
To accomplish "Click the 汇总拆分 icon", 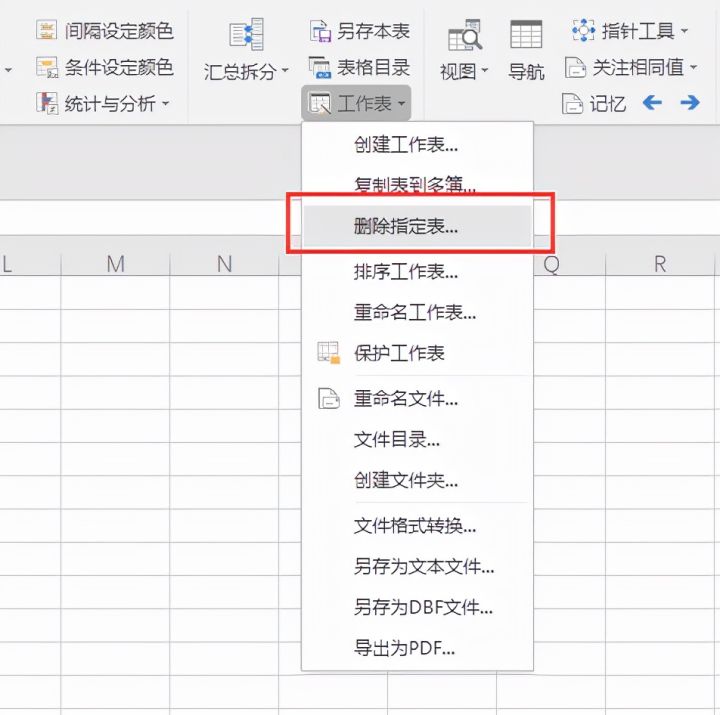I will (247, 34).
